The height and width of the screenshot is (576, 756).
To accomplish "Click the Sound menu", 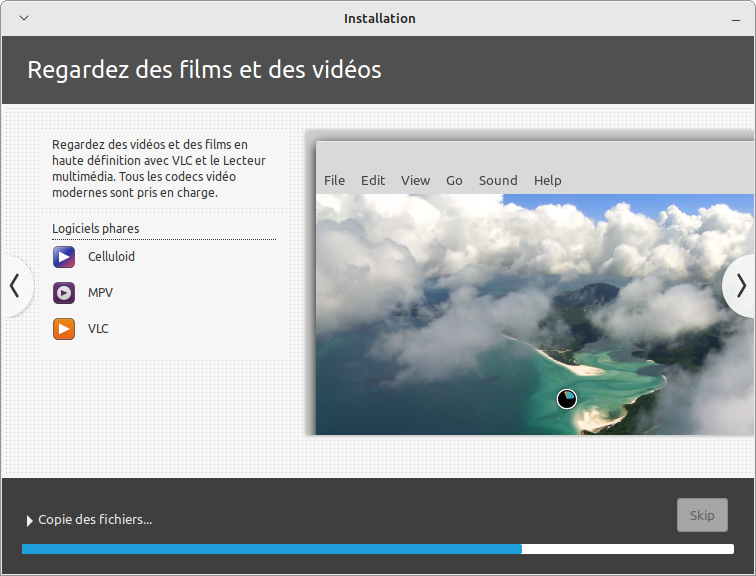I will [498, 180].
